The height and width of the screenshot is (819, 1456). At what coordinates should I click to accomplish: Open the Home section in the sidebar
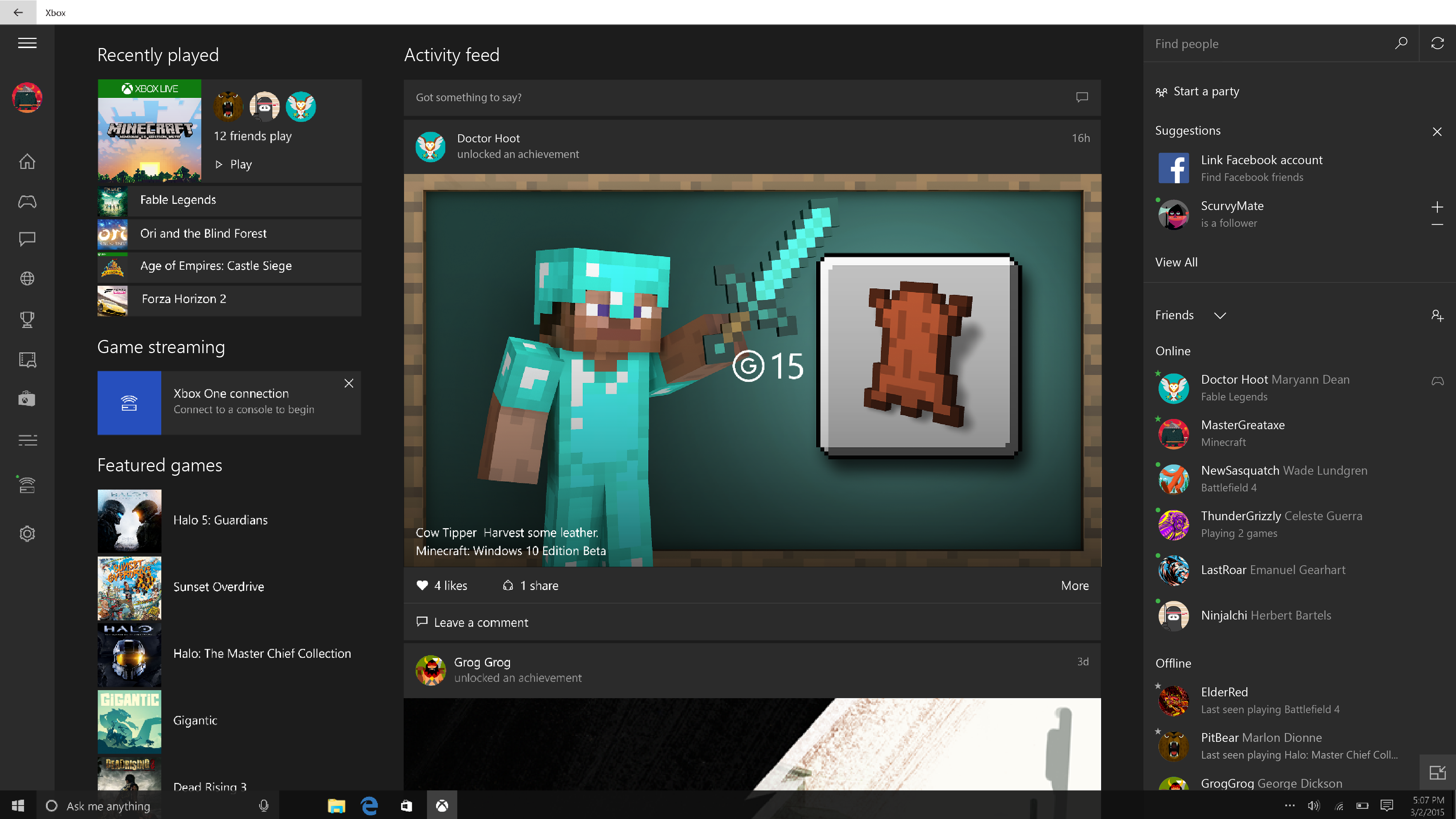27,162
